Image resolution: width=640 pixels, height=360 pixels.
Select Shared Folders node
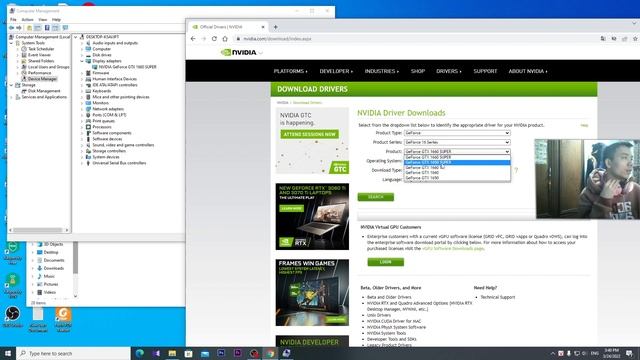pyautogui.click(x=41, y=61)
